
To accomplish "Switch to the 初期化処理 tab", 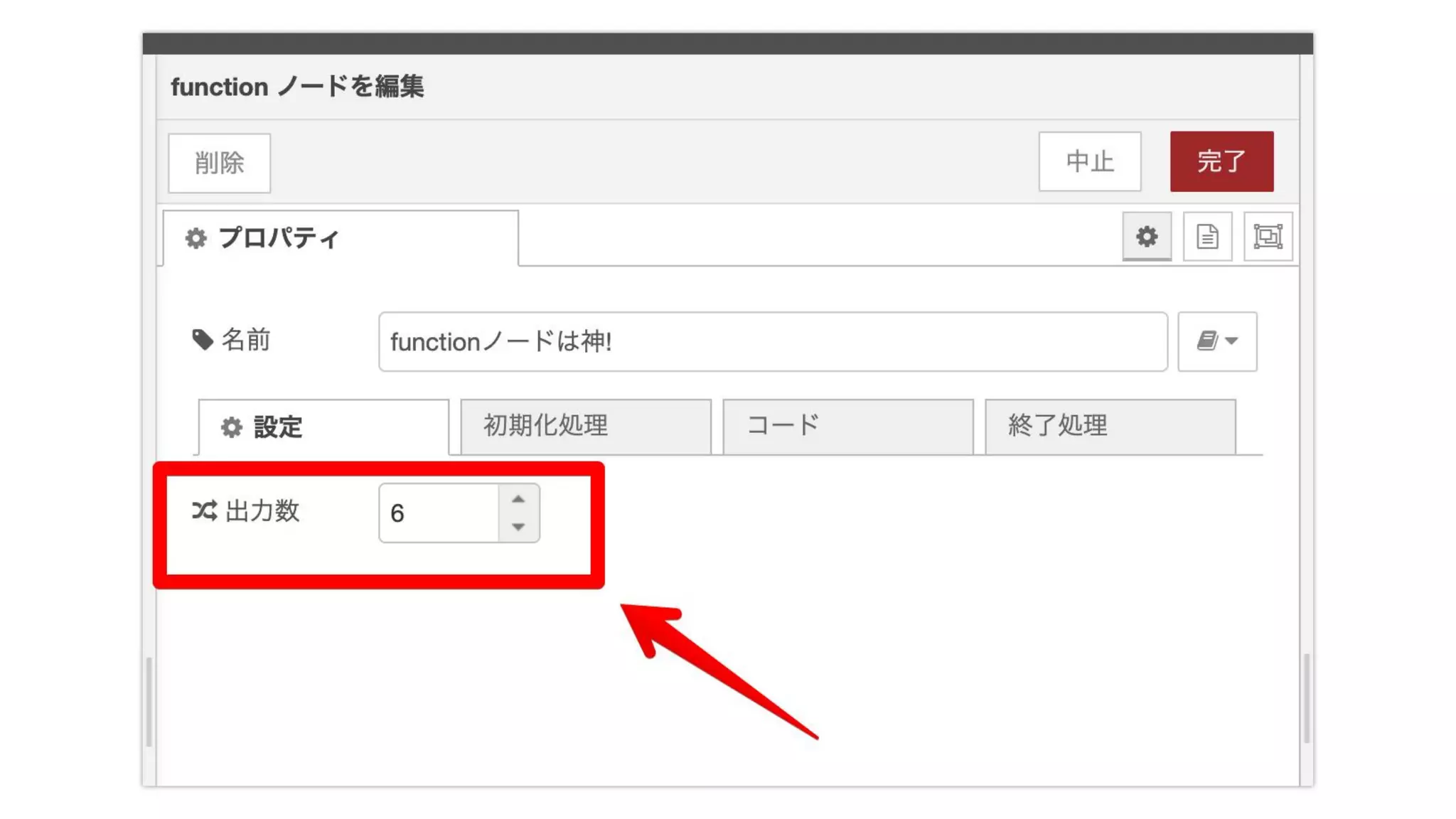I will click(x=585, y=426).
